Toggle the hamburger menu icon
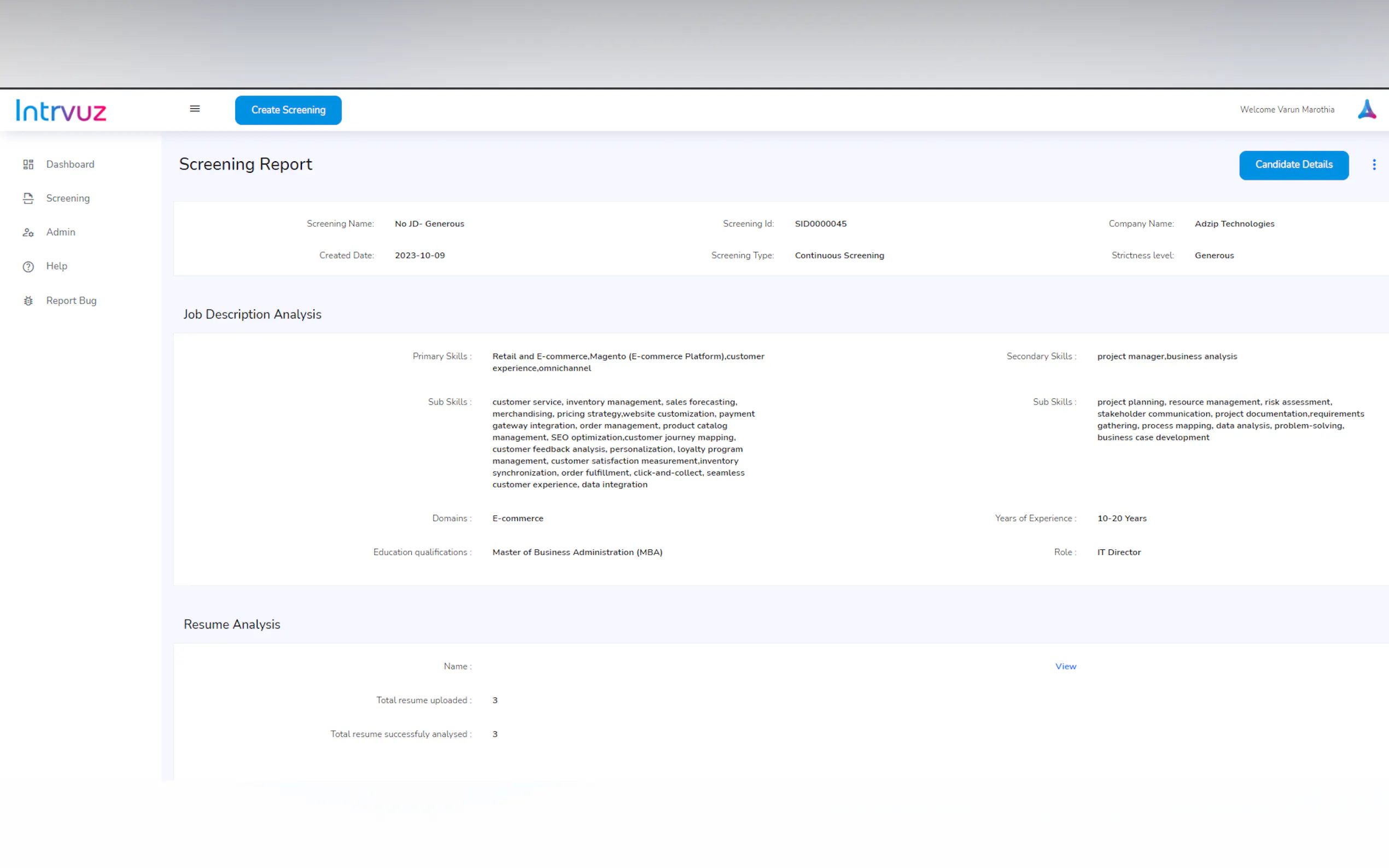 [195, 109]
